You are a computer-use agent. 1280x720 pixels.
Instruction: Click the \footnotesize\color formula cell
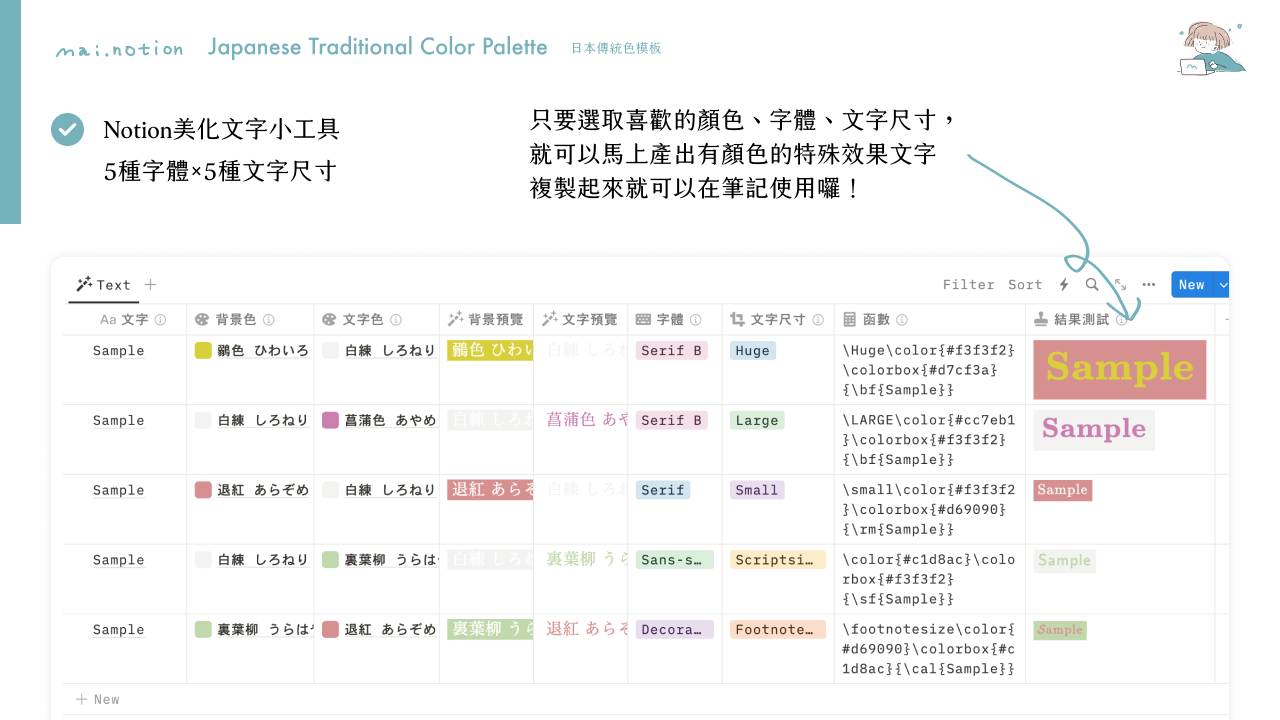[x=930, y=649]
